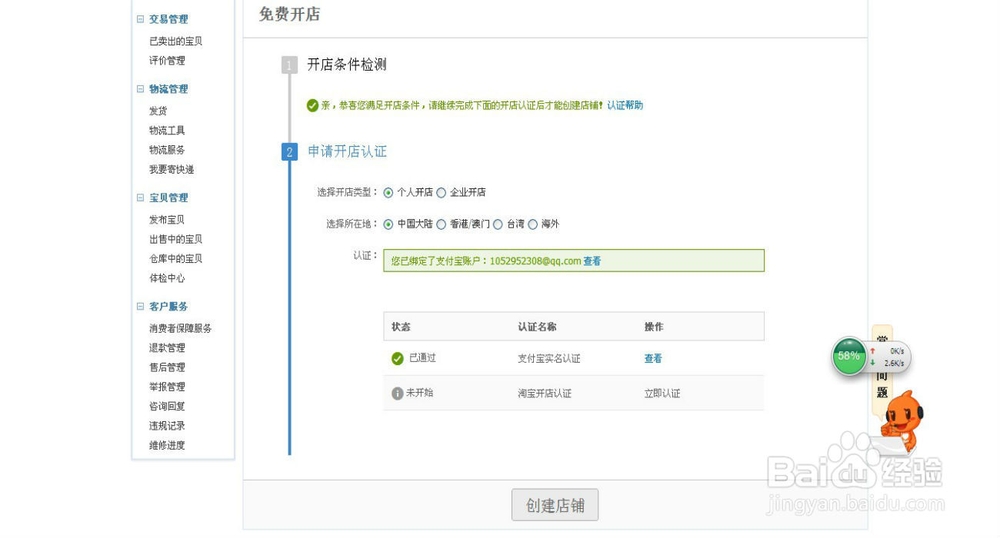Open 售后管理 in sidebar
This screenshot has width=1000, height=538.
coord(167,367)
